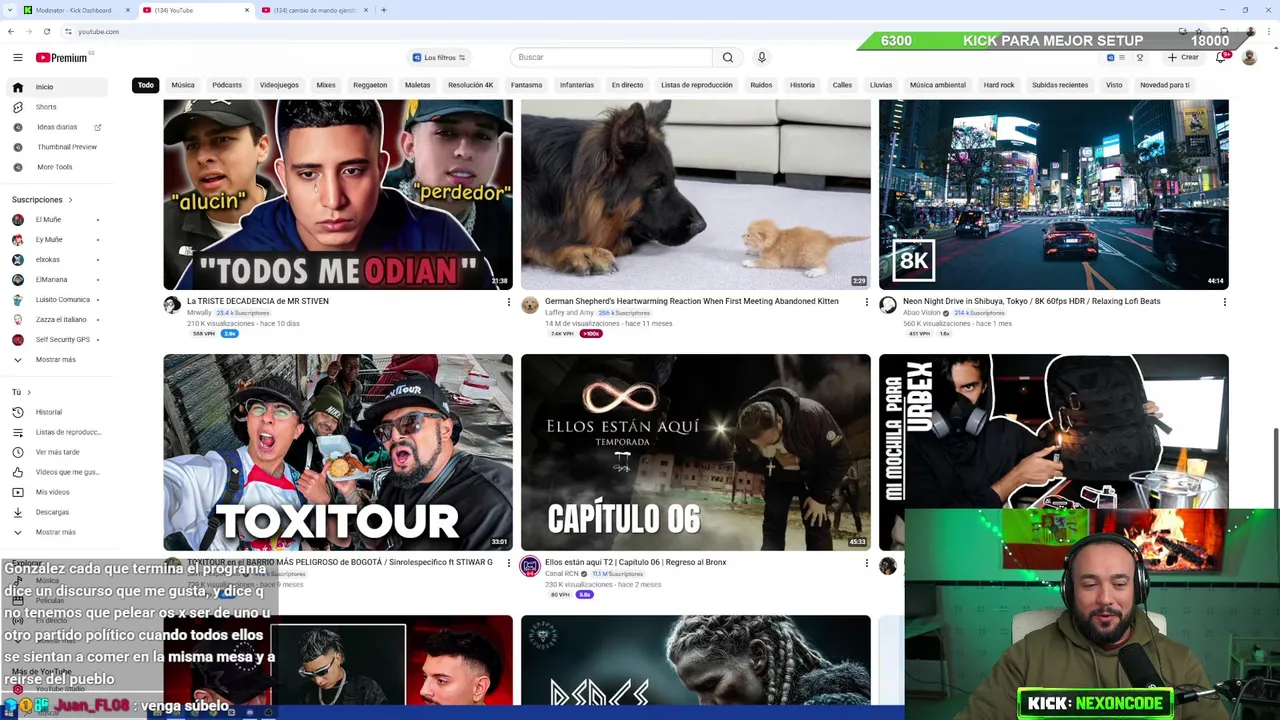Open the Crear menu button
The width and height of the screenshot is (1280, 720).
pos(1182,57)
